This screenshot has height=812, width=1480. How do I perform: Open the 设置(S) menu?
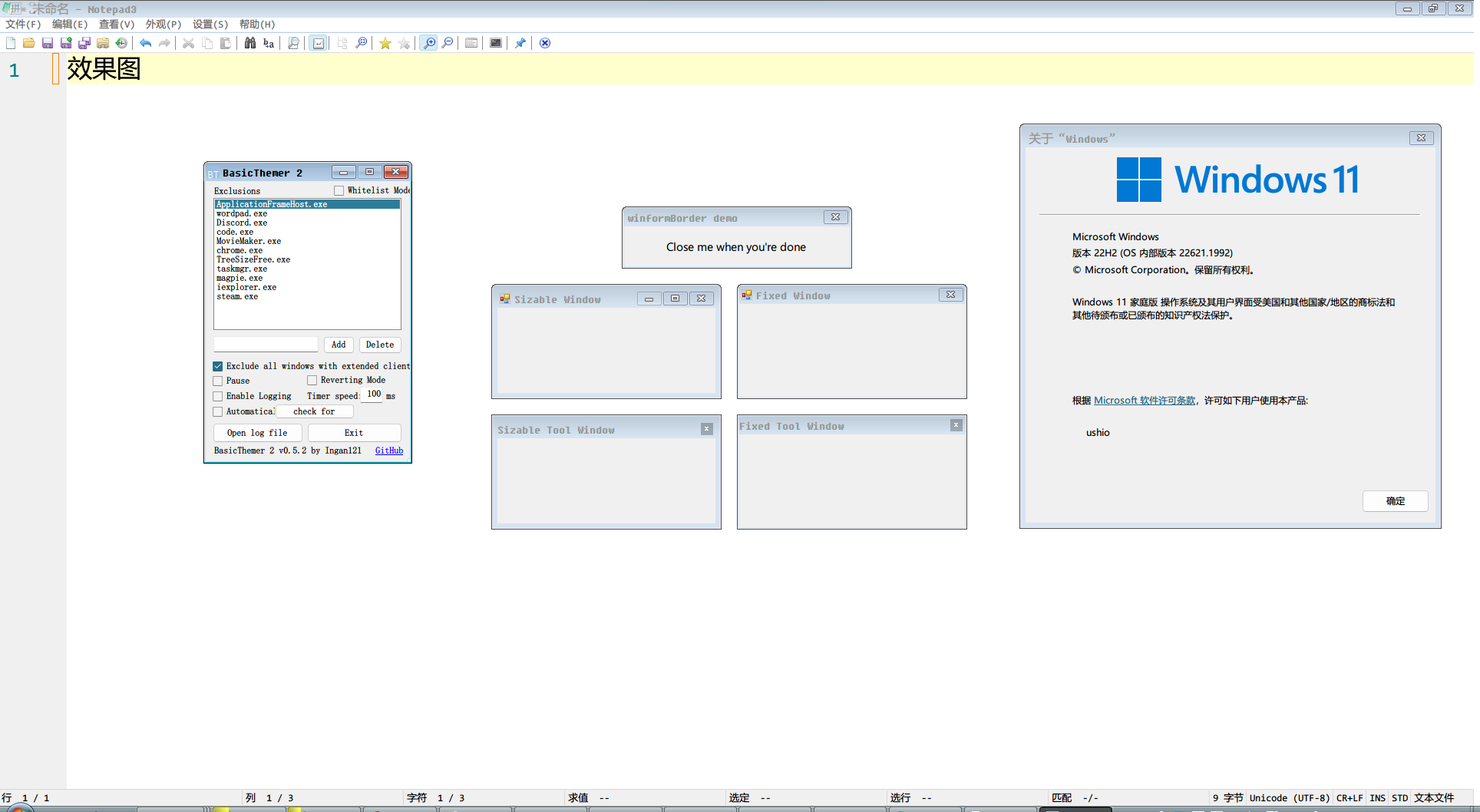(x=210, y=25)
